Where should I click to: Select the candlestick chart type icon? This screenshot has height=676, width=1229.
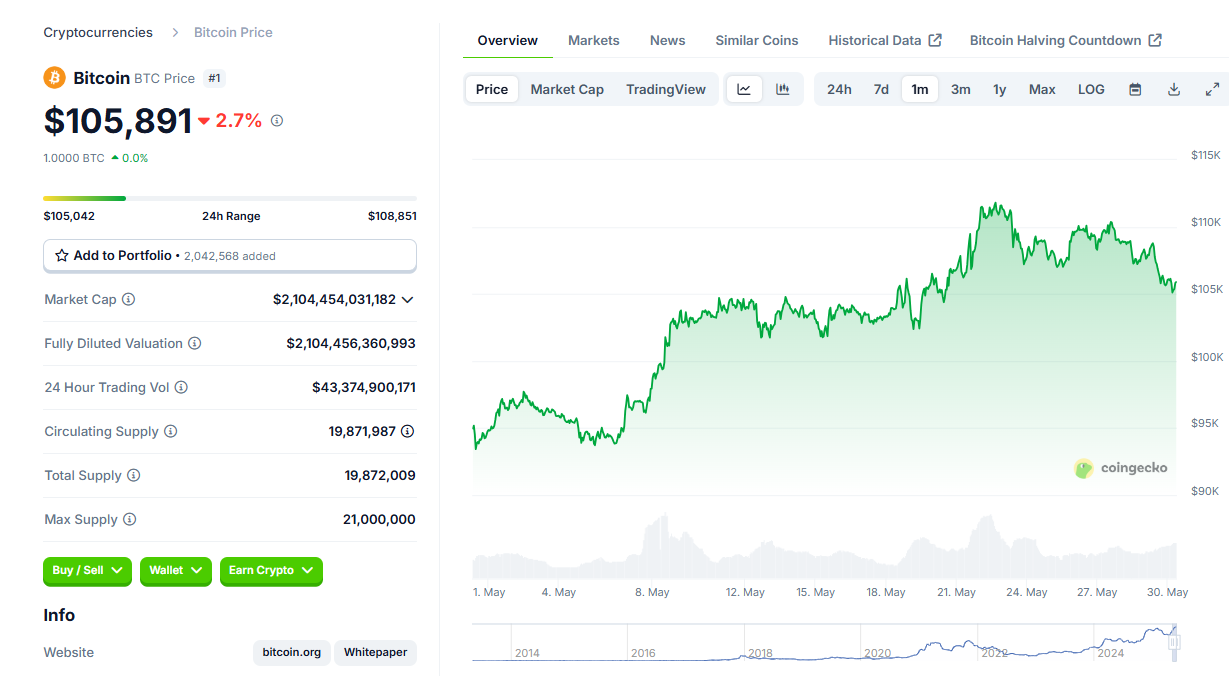[783, 89]
